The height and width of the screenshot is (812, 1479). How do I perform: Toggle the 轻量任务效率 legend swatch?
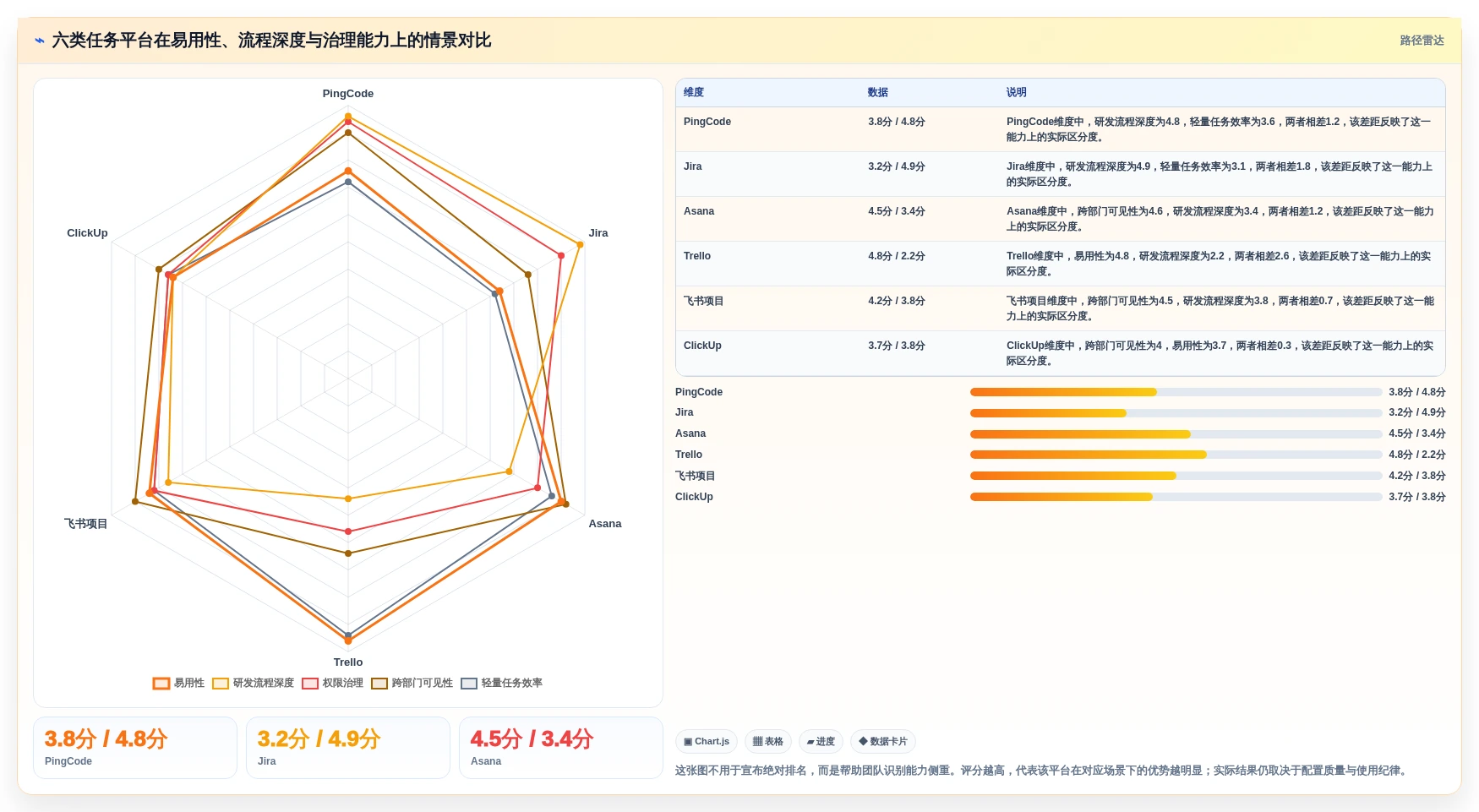pyautogui.click(x=469, y=684)
